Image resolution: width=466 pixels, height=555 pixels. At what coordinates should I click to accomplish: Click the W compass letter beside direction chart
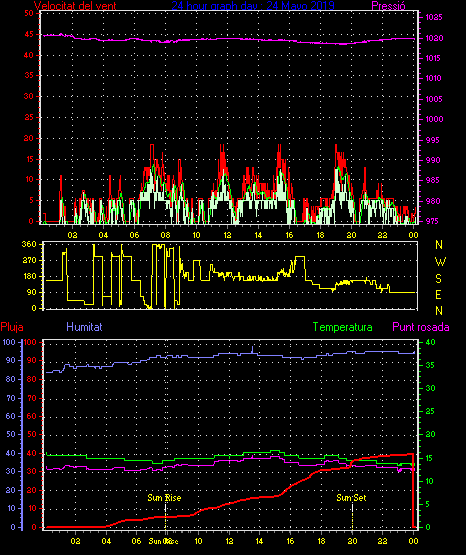440,262
